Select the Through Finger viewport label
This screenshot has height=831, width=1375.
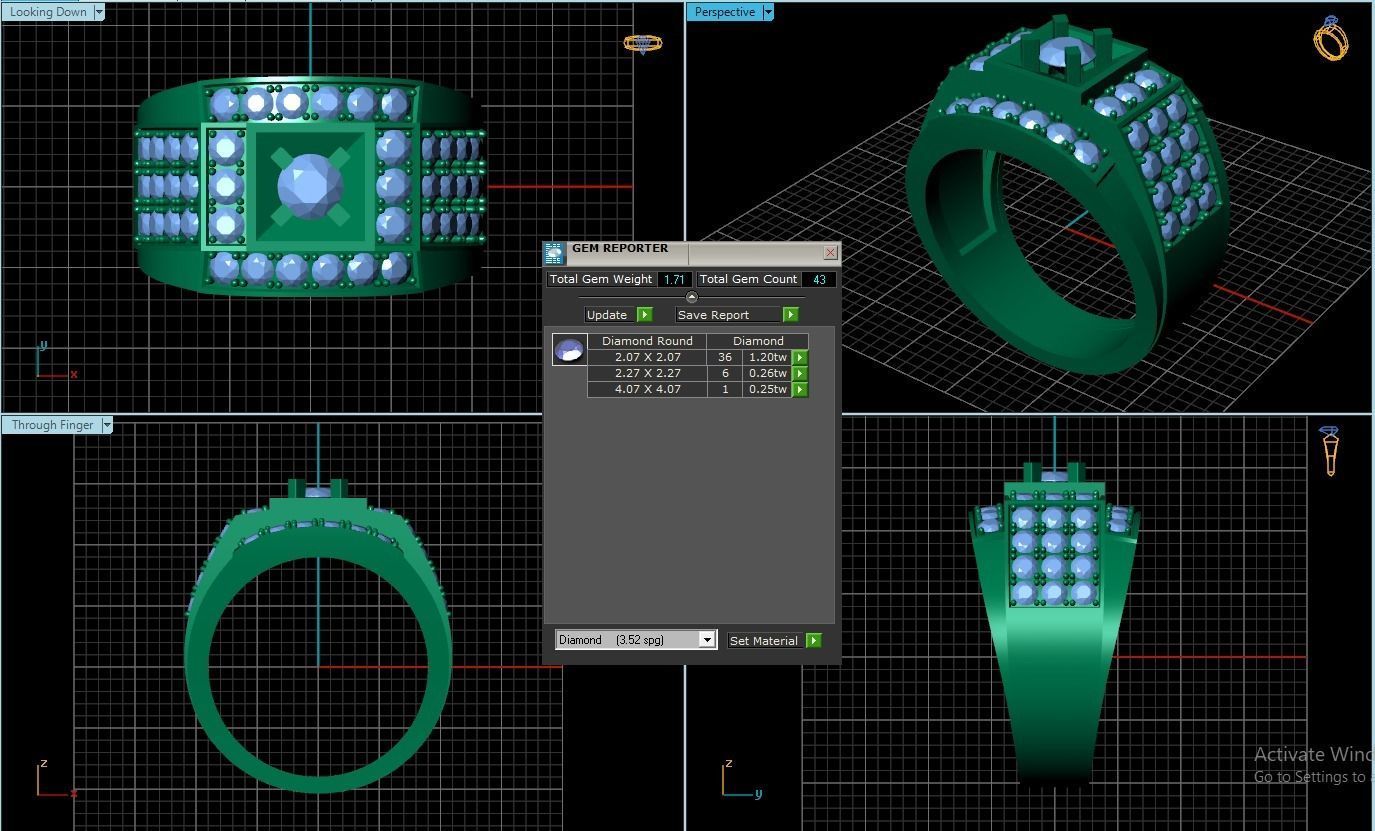point(52,425)
